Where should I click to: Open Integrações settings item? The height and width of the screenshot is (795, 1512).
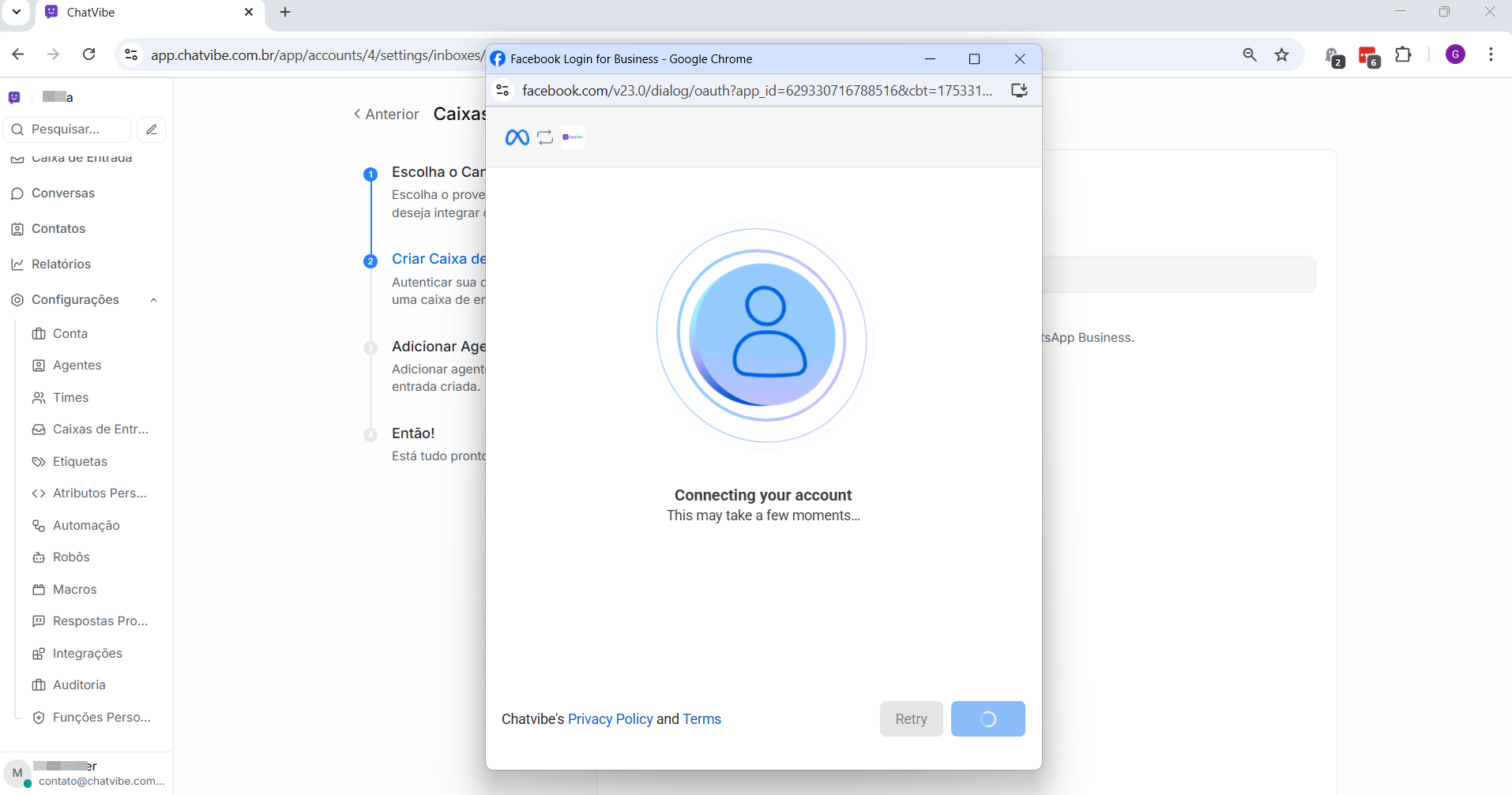[88, 654]
